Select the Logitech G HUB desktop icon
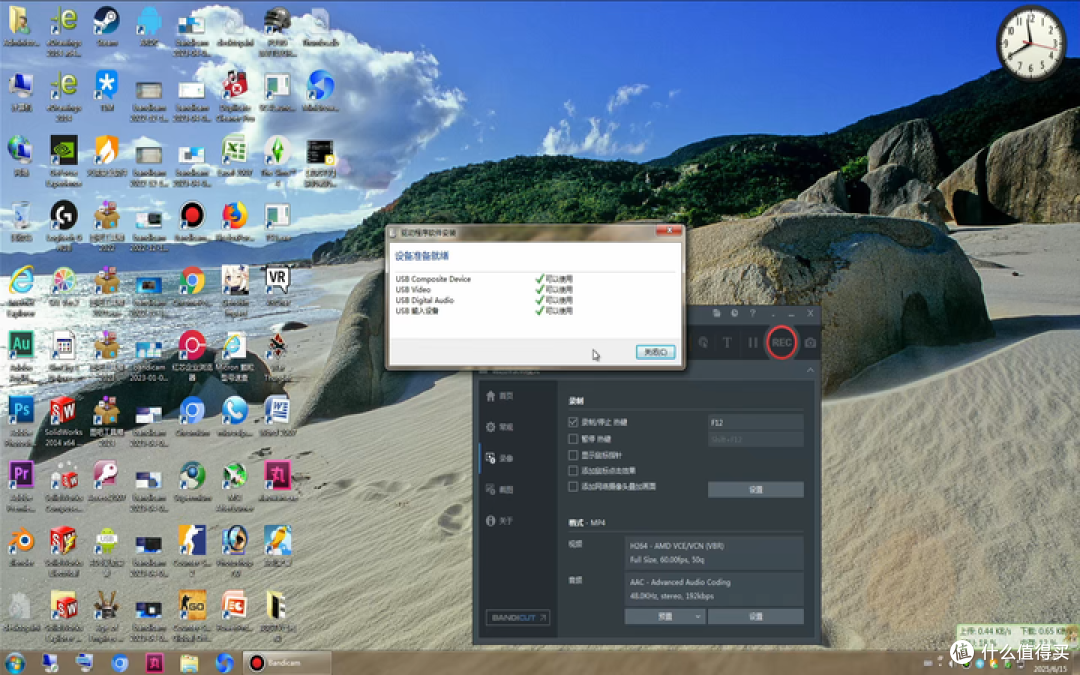This screenshot has width=1080, height=675. click(x=63, y=225)
